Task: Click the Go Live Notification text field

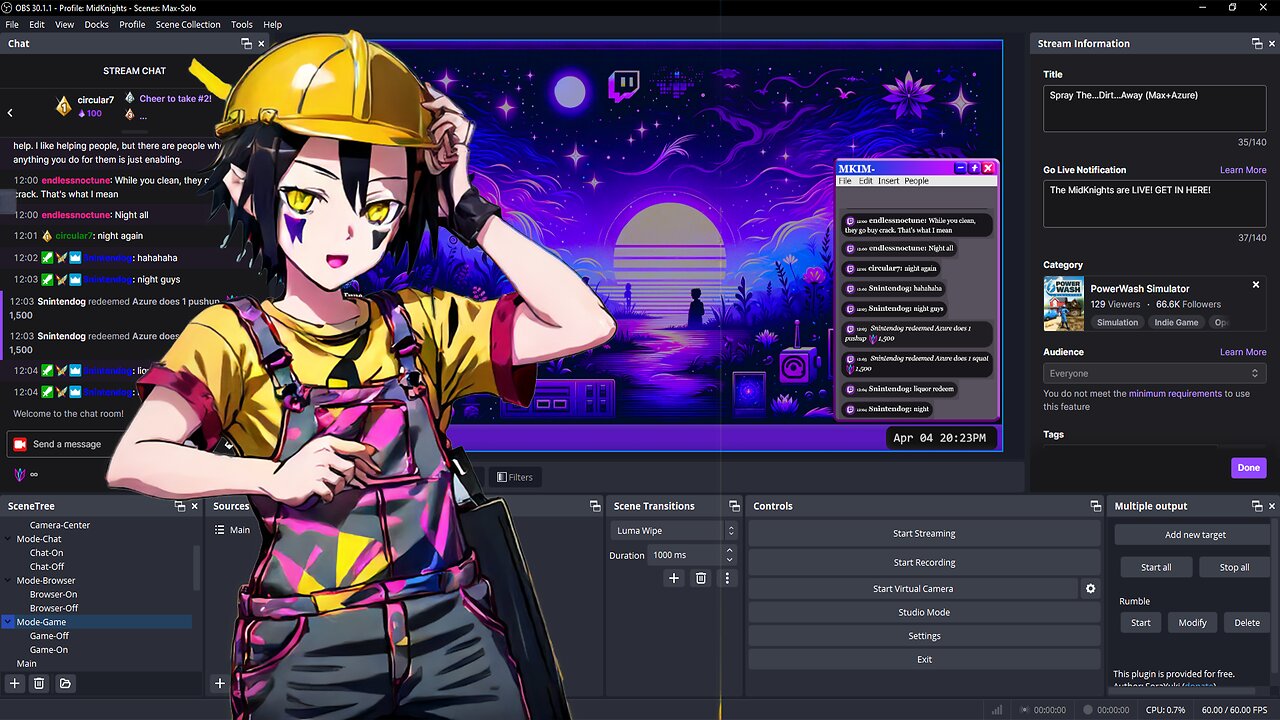Action: (x=1155, y=203)
